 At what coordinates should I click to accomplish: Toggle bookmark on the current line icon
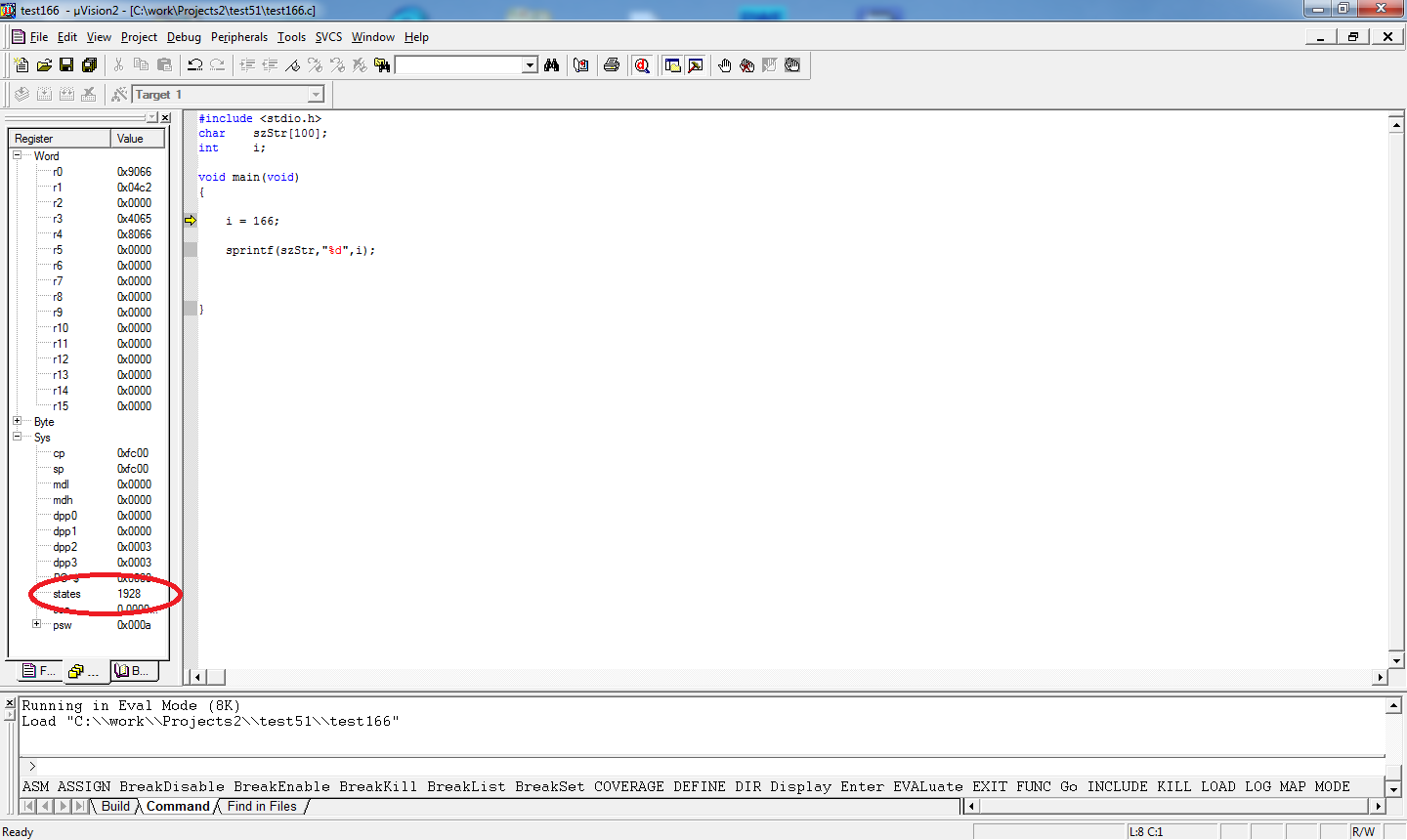292,65
